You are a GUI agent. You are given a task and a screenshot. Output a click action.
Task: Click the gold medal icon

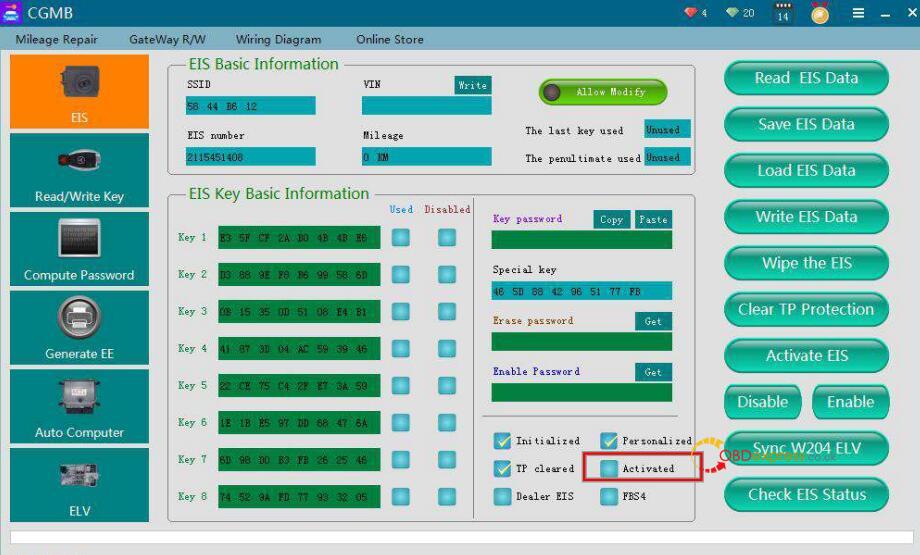pyautogui.click(x=820, y=13)
